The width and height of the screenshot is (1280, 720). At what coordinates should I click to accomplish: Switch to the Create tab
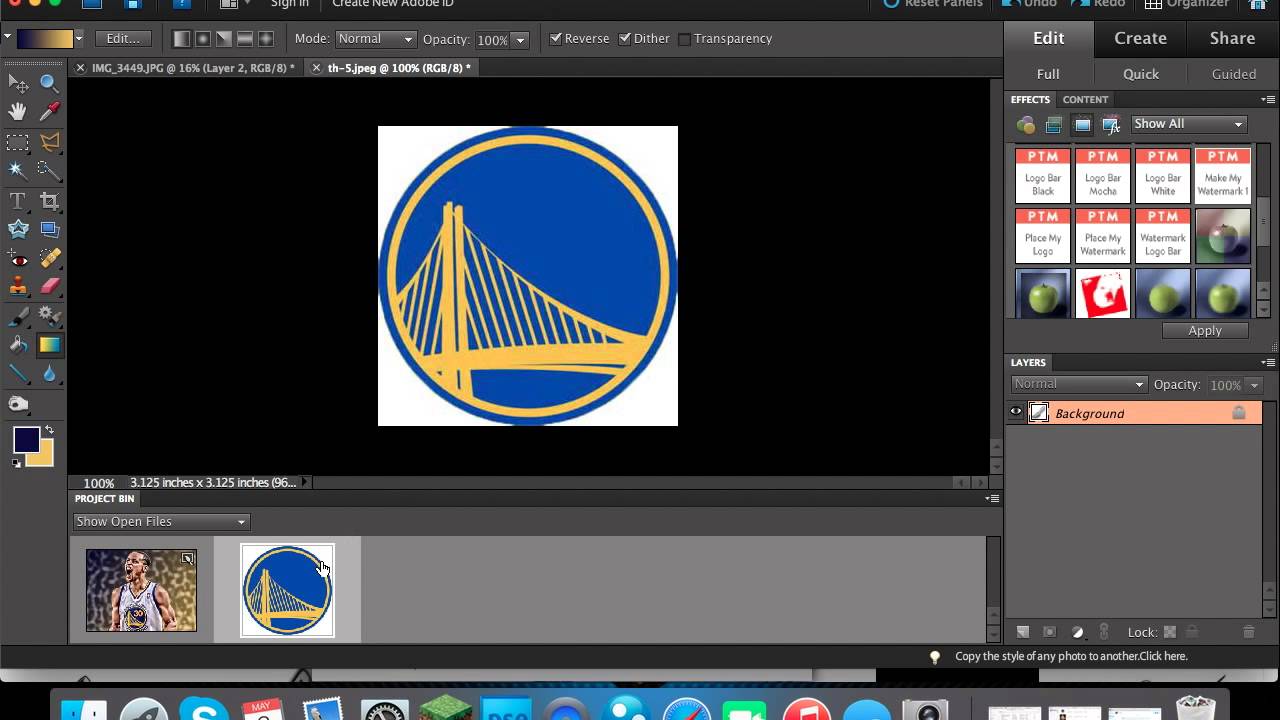pyautogui.click(x=1140, y=38)
